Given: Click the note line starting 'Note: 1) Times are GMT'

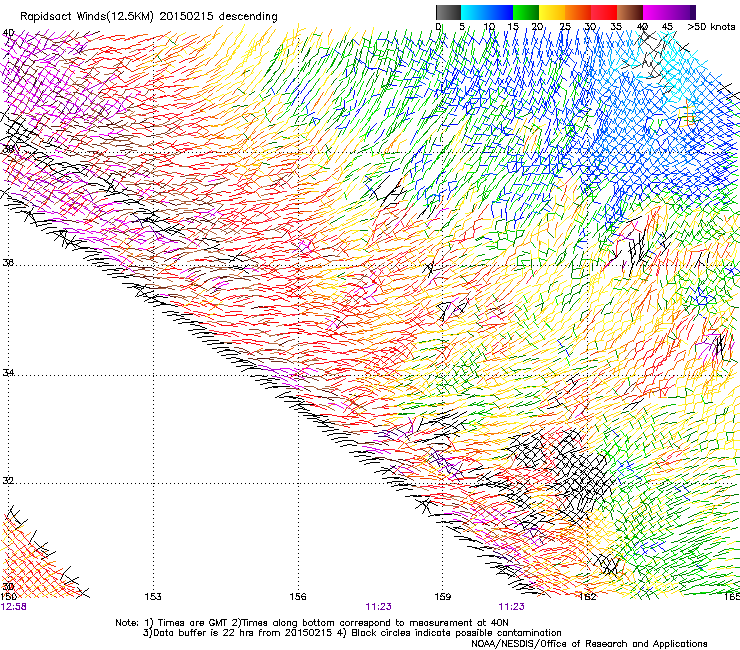Looking at the screenshot, I should (312, 623).
